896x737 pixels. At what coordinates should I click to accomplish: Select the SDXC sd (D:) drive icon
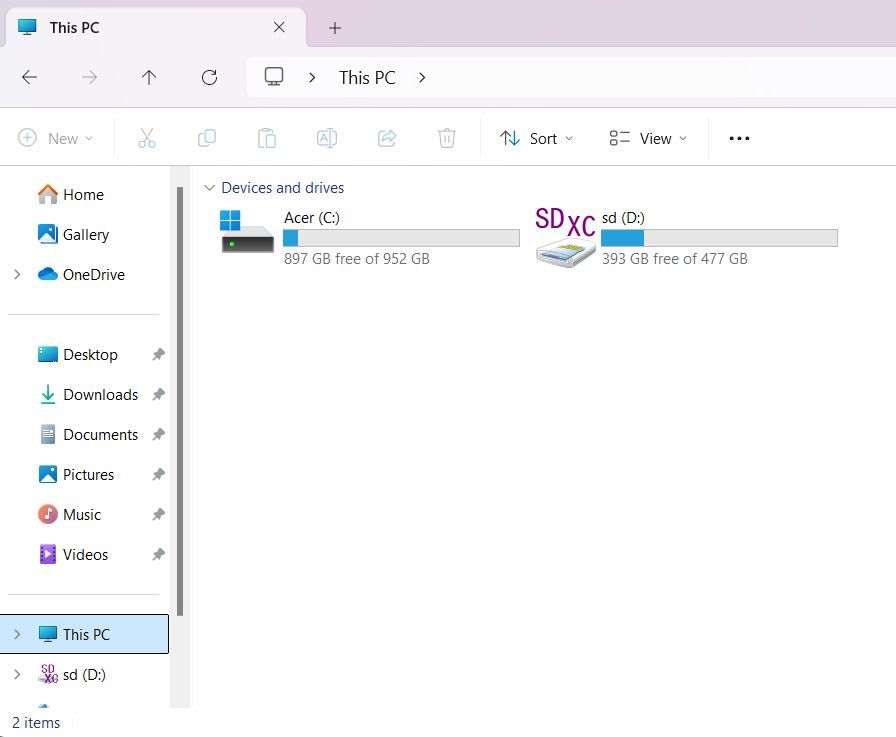tap(565, 237)
